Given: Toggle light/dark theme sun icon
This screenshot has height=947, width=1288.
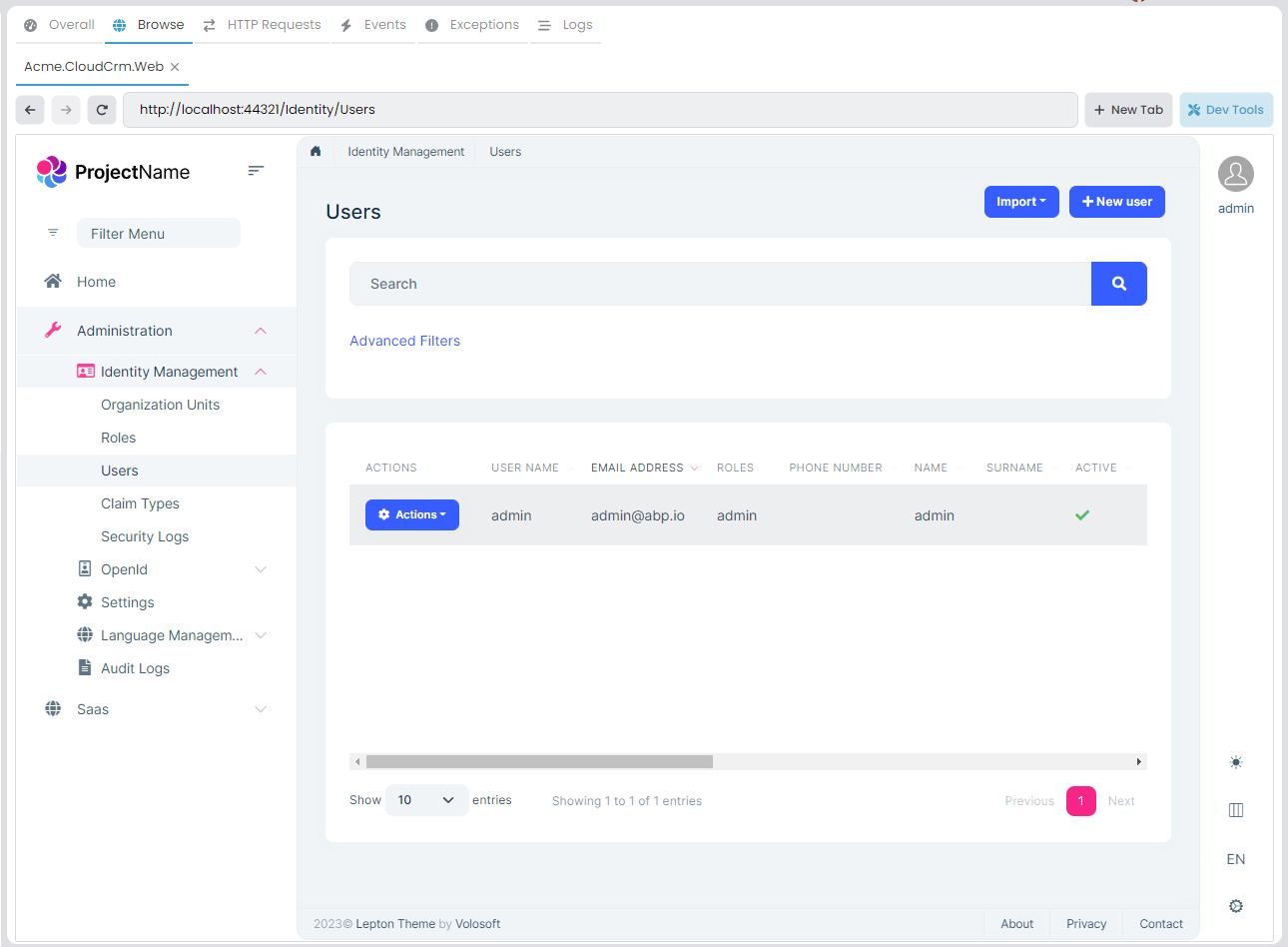Looking at the screenshot, I should [1235, 762].
